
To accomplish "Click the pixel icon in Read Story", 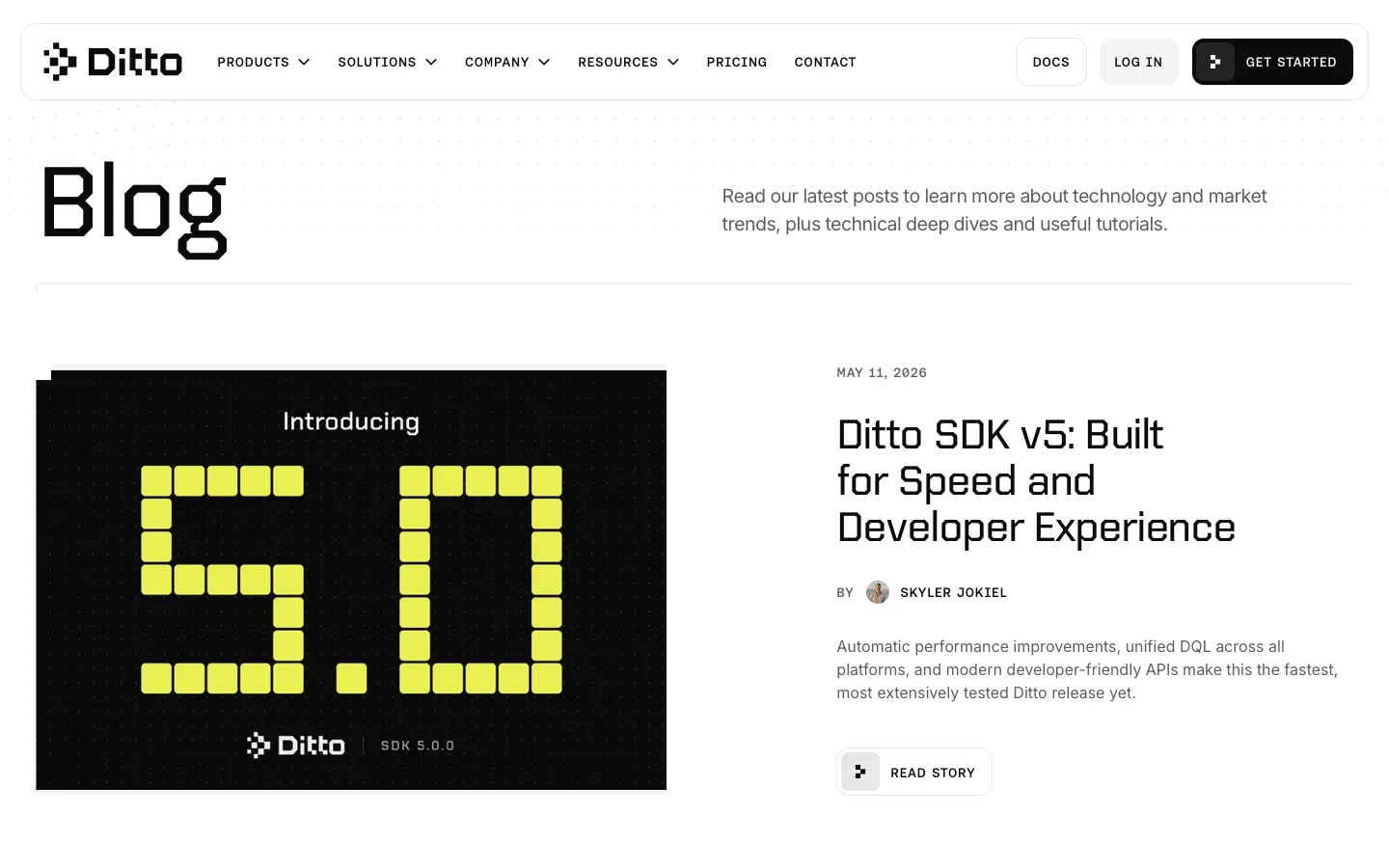I will click(x=860, y=772).
